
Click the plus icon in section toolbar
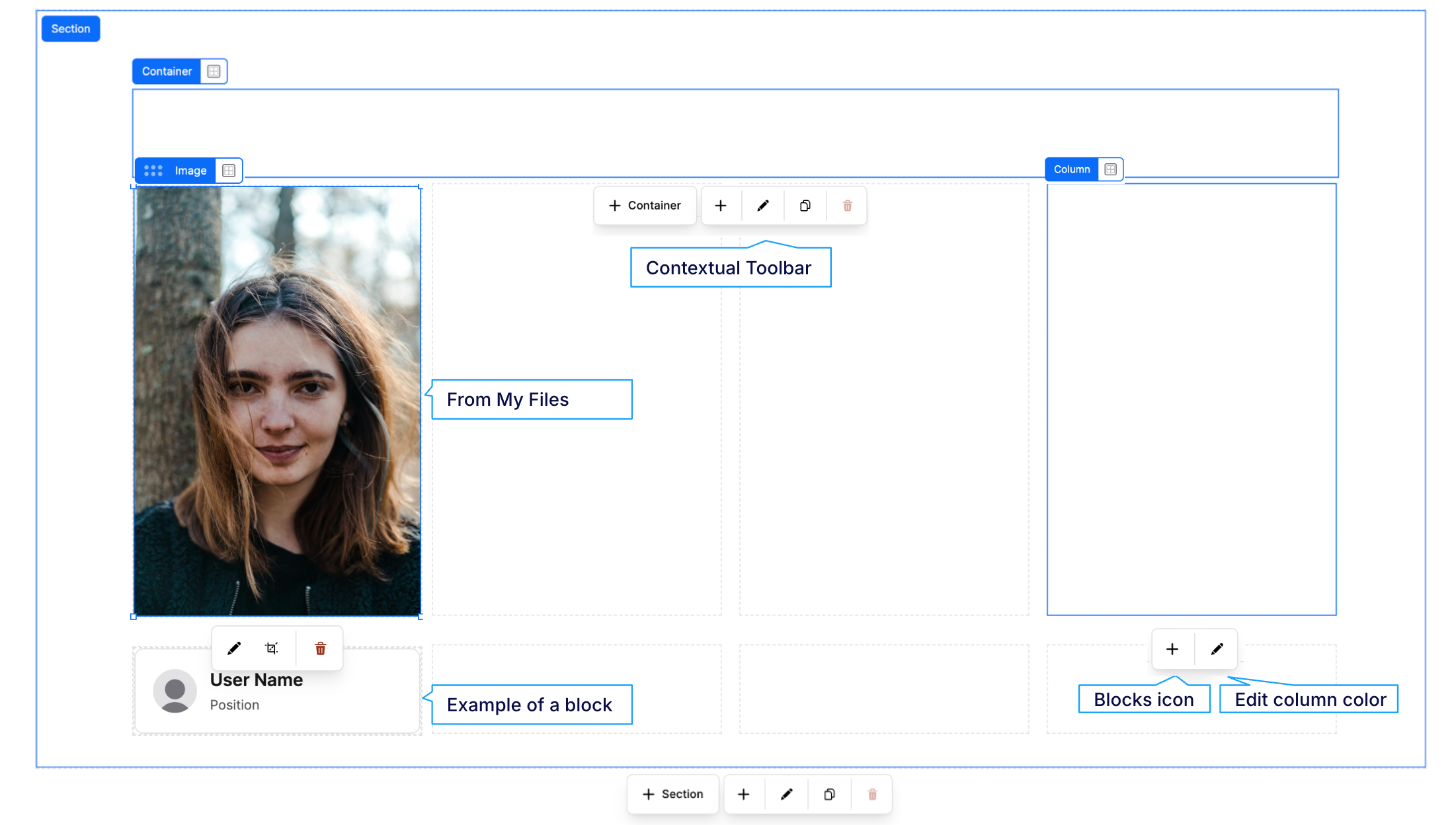coord(744,794)
